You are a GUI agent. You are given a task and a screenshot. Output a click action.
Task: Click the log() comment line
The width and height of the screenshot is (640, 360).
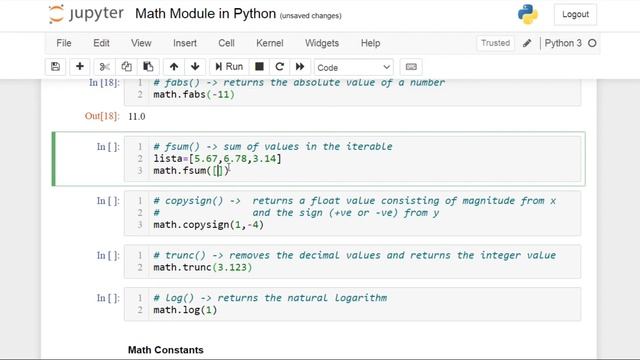tap(270, 298)
